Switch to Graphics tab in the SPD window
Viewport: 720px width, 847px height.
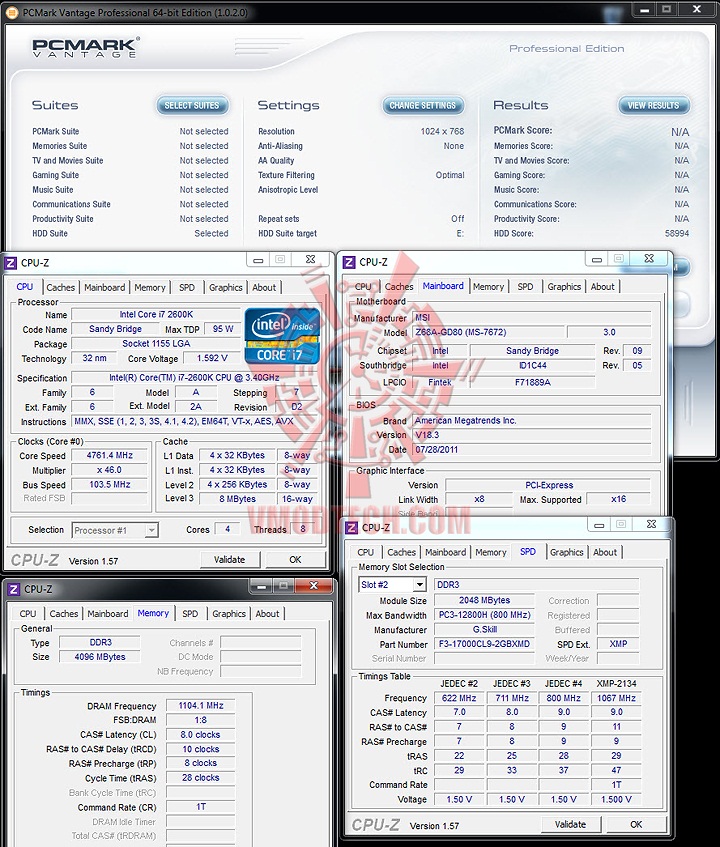click(x=567, y=552)
